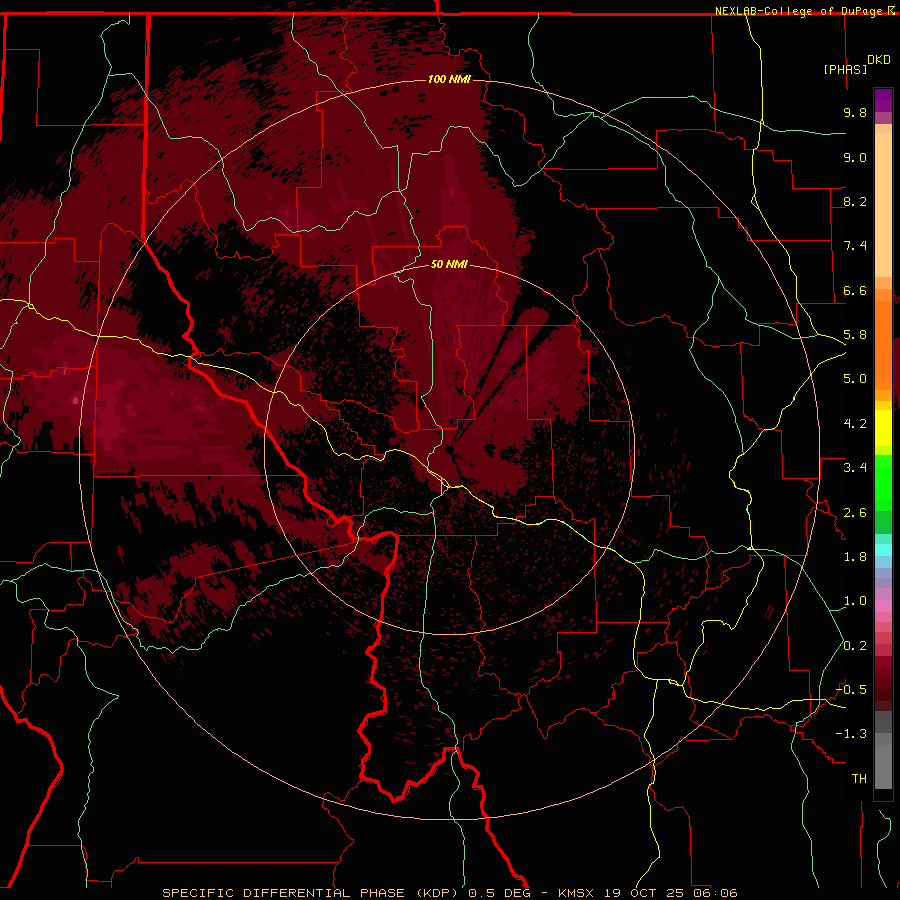Click the 9.0 scale value
This screenshot has width=900, height=900.
855,157
